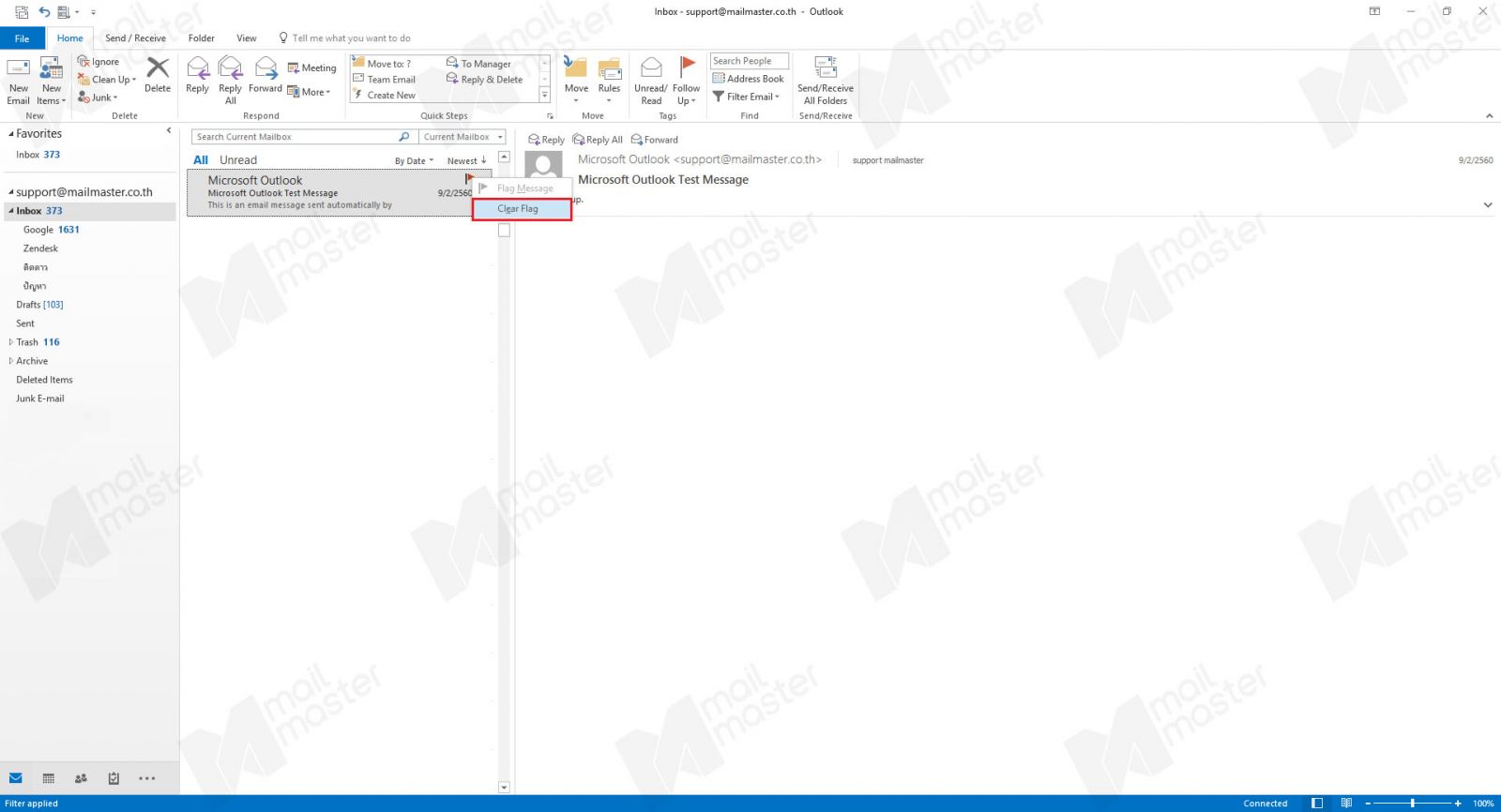Open the Google 1631 folder
Image resolution: width=1501 pixels, height=812 pixels.
(52, 230)
